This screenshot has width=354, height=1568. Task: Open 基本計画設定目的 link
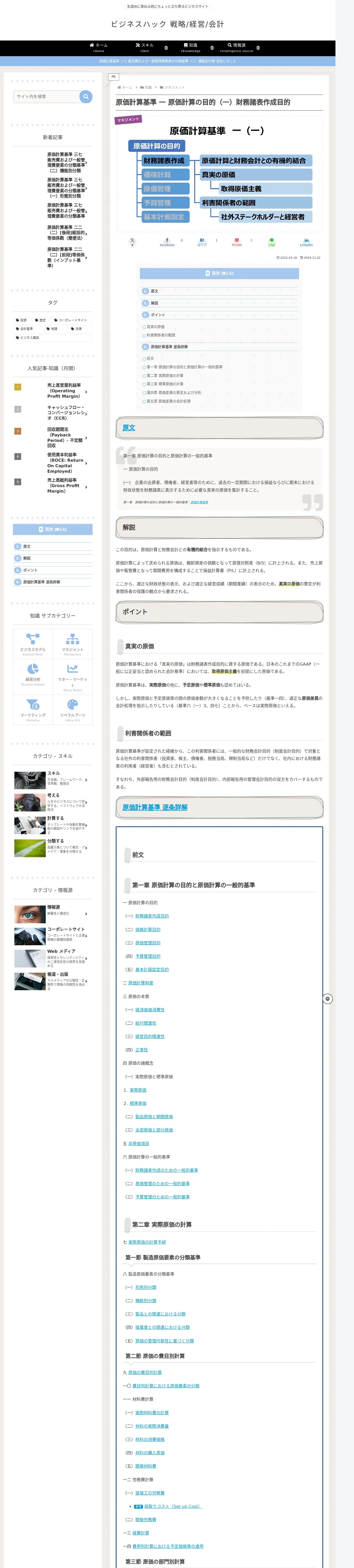(x=152, y=970)
